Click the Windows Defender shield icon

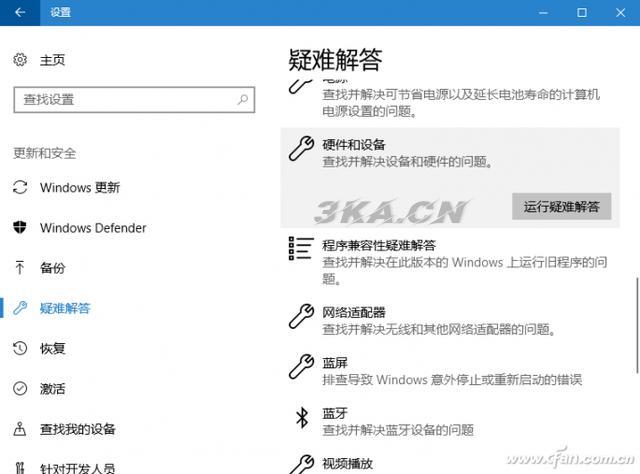click(20, 227)
